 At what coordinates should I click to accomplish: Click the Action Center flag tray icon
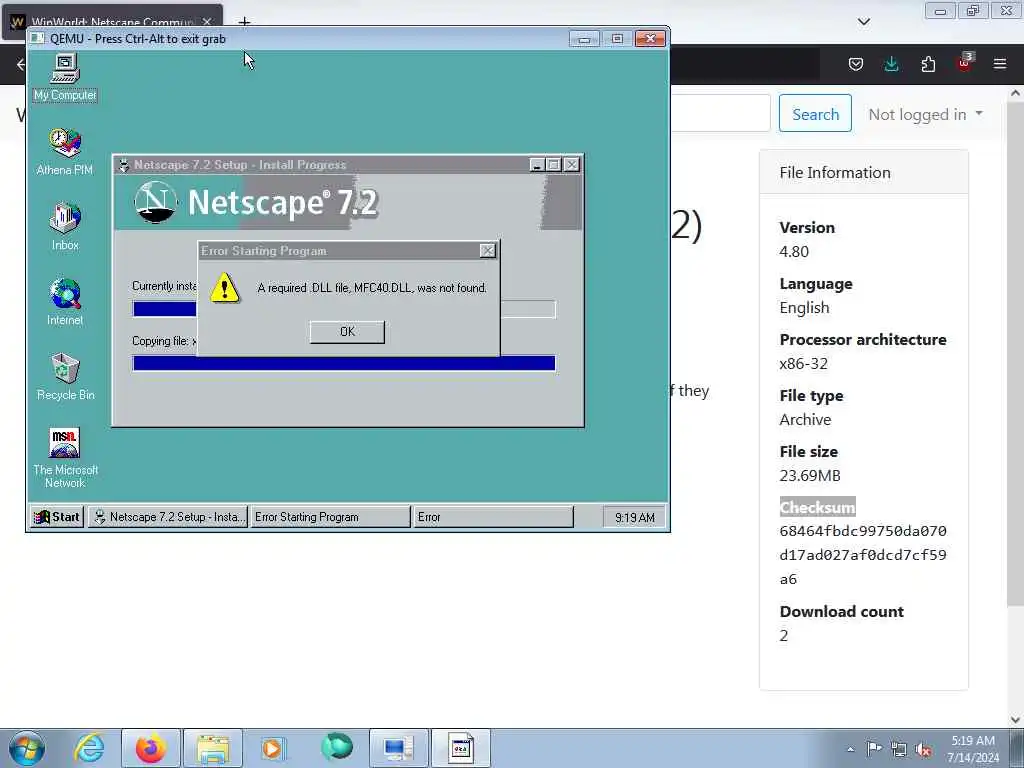point(874,748)
